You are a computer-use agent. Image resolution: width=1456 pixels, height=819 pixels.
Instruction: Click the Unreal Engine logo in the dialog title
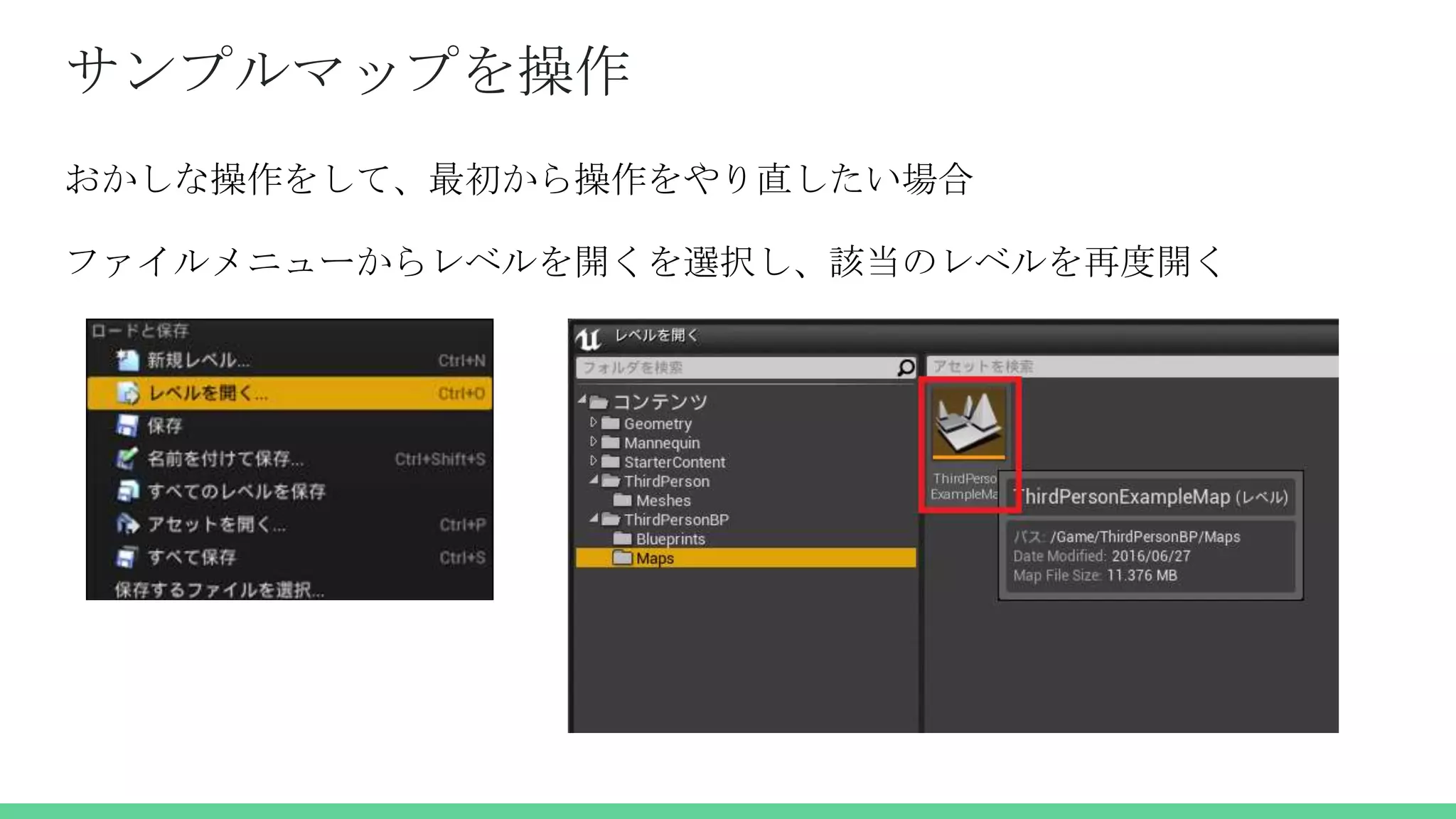coord(589,338)
